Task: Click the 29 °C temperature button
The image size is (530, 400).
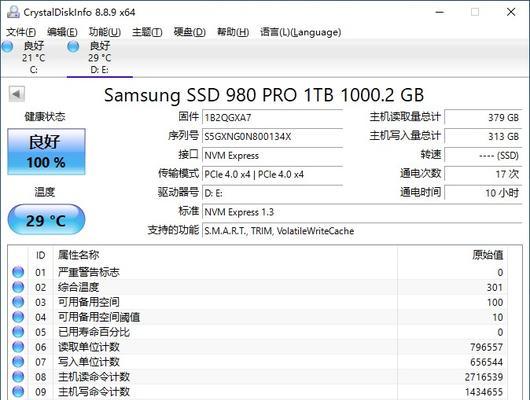Action: pos(46,220)
